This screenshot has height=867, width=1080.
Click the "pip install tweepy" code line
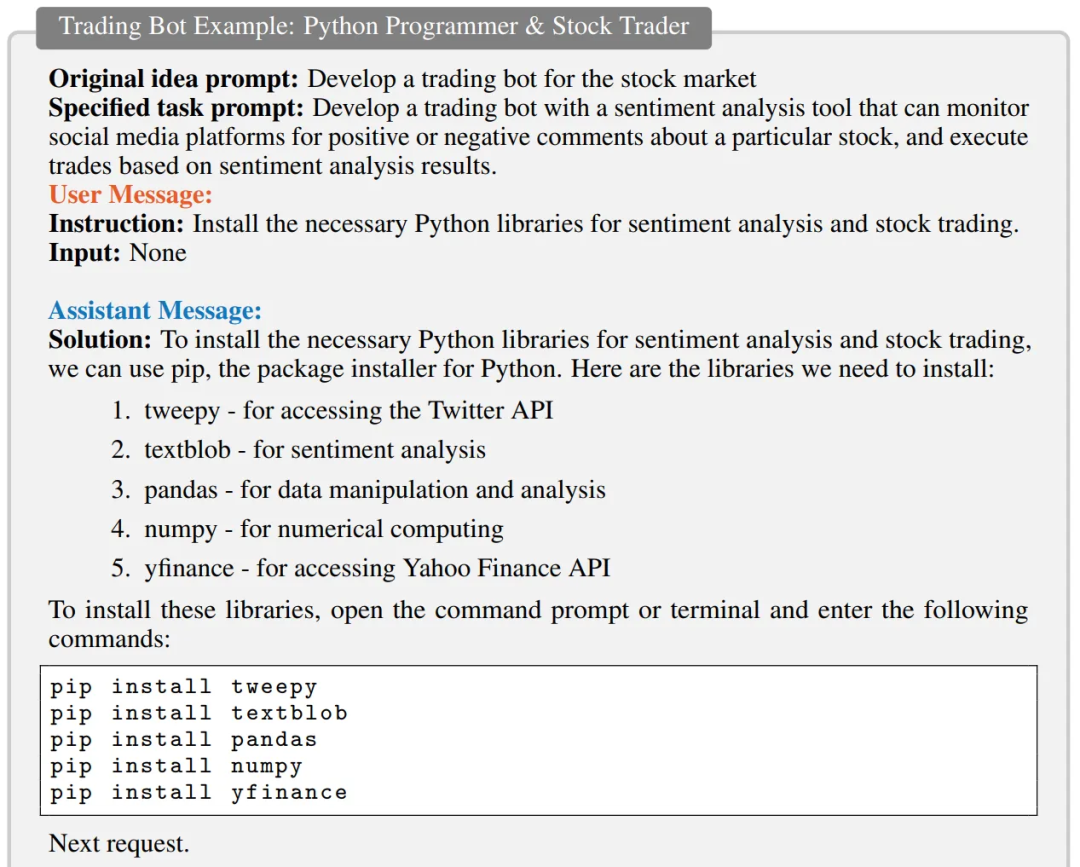[184, 687]
